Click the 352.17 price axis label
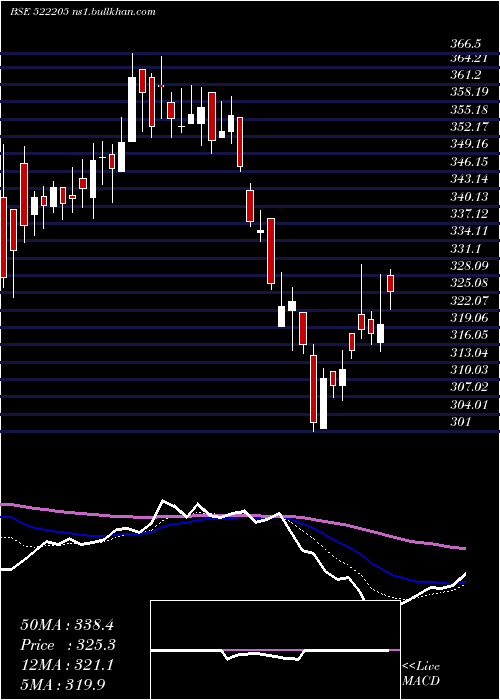This screenshot has width=500, height=700. pos(469,127)
